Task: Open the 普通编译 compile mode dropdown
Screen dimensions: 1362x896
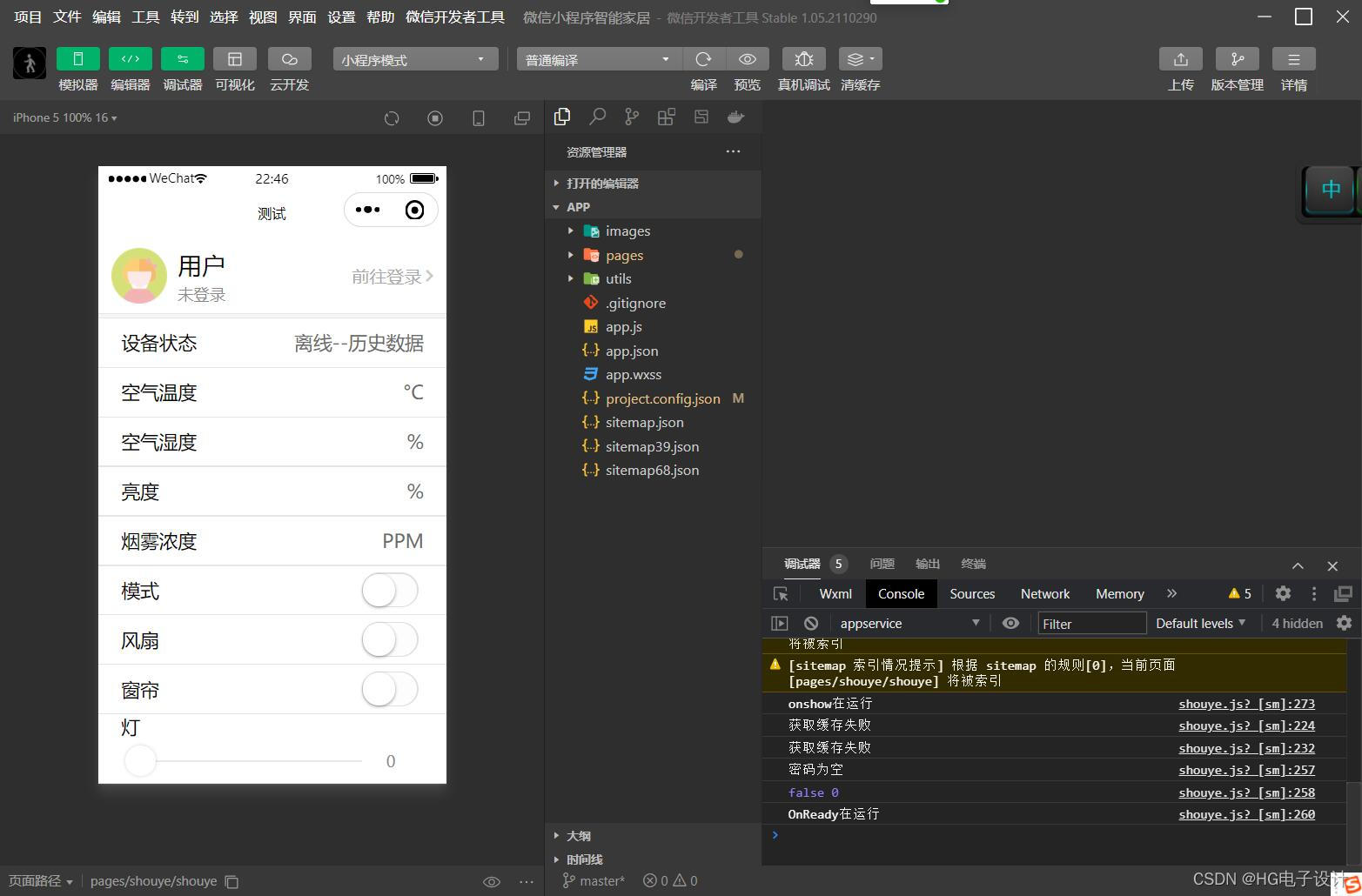Action: pyautogui.click(x=600, y=59)
